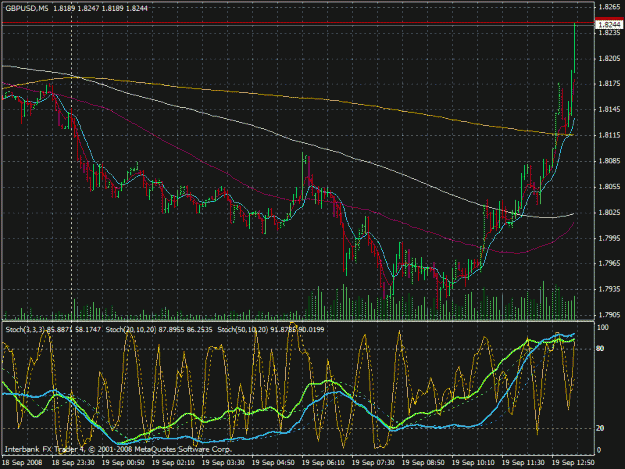Click the 1.7905 price axis label

click(x=610, y=315)
